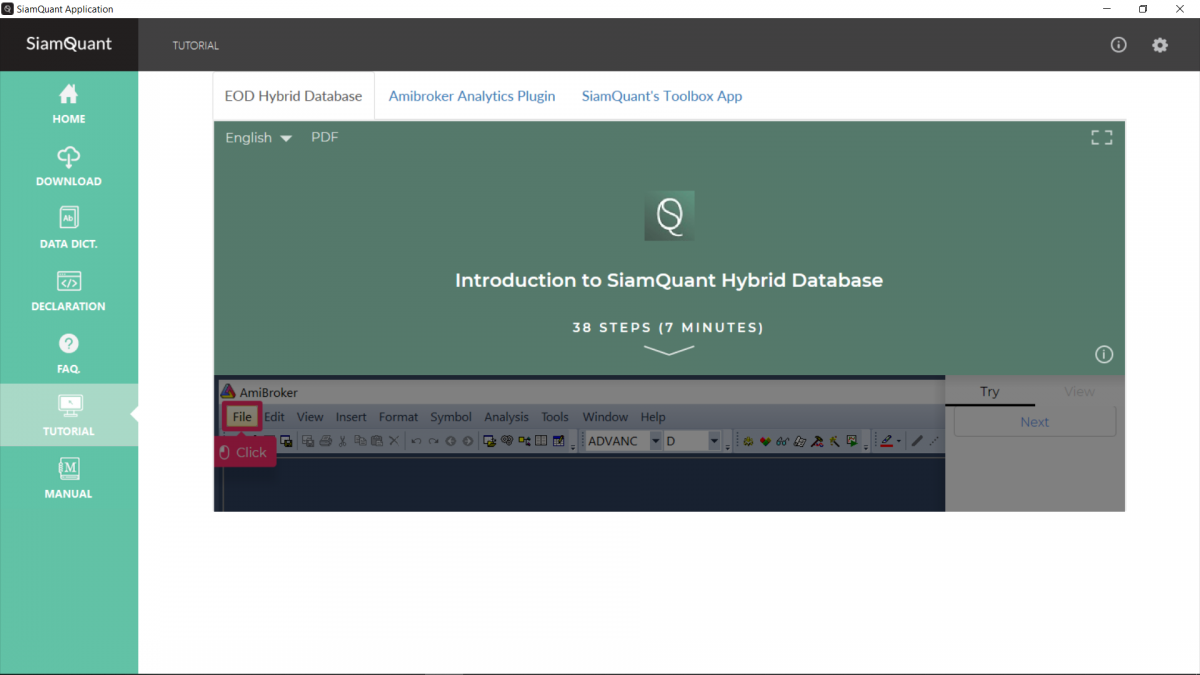The image size is (1200, 675).
Task: Open the Download cloud icon
Action: point(68,157)
